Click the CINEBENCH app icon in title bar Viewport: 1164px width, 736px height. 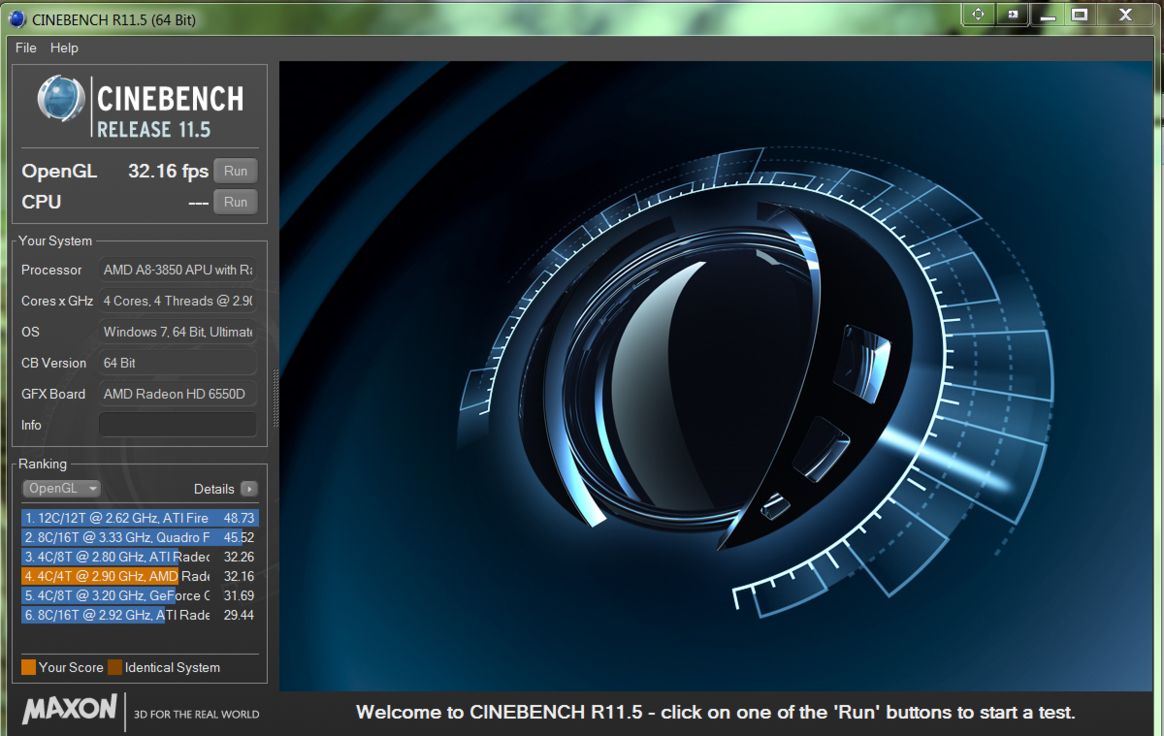click(16, 19)
